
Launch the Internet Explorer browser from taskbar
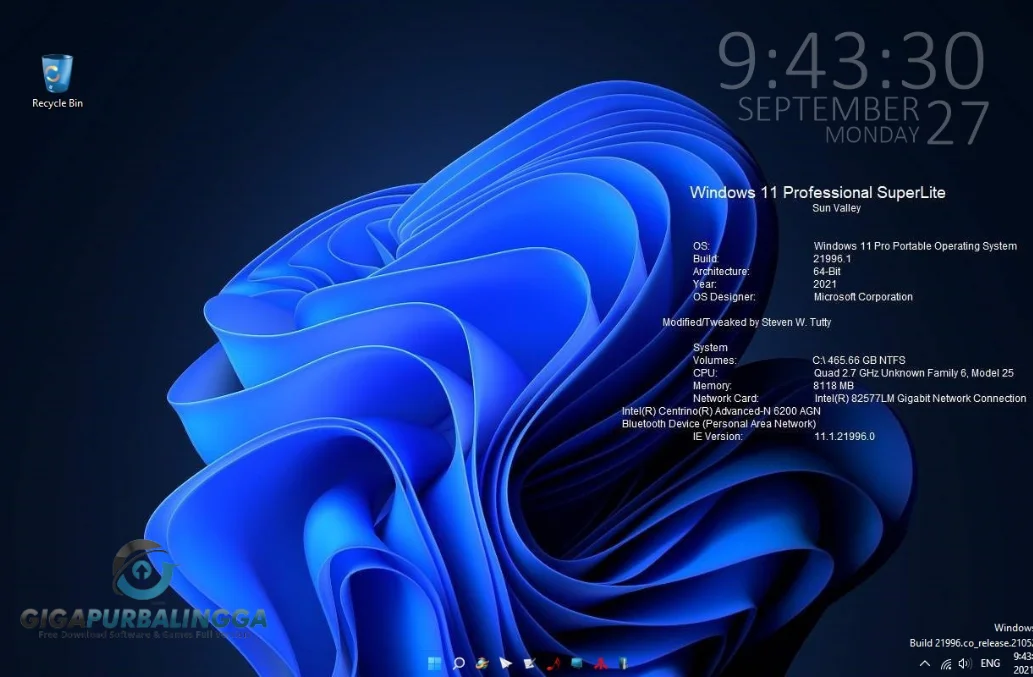pyautogui.click(x=482, y=663)
